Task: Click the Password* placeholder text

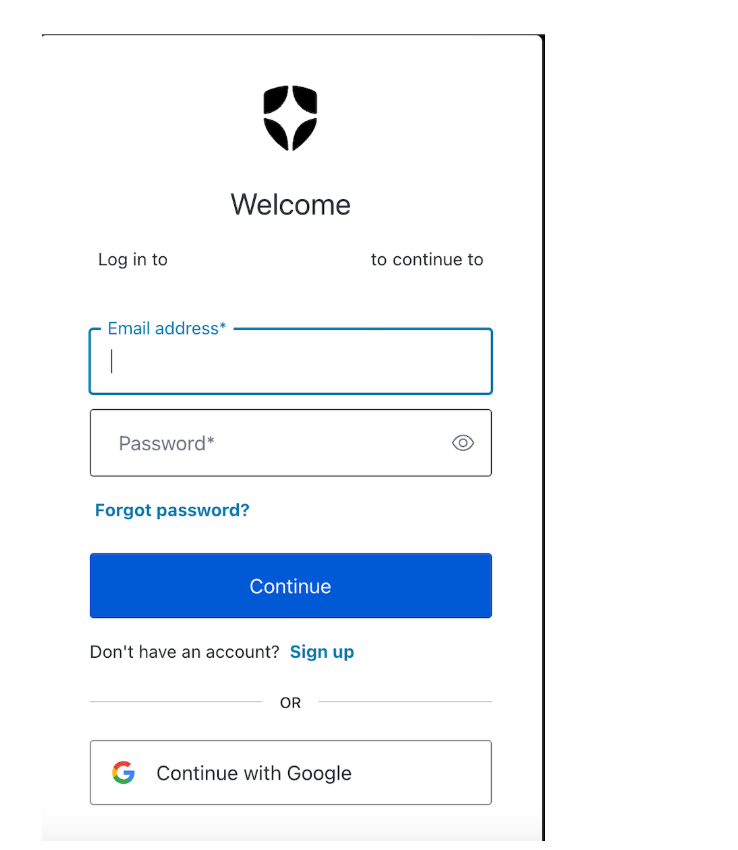Action: click(166, 443)
